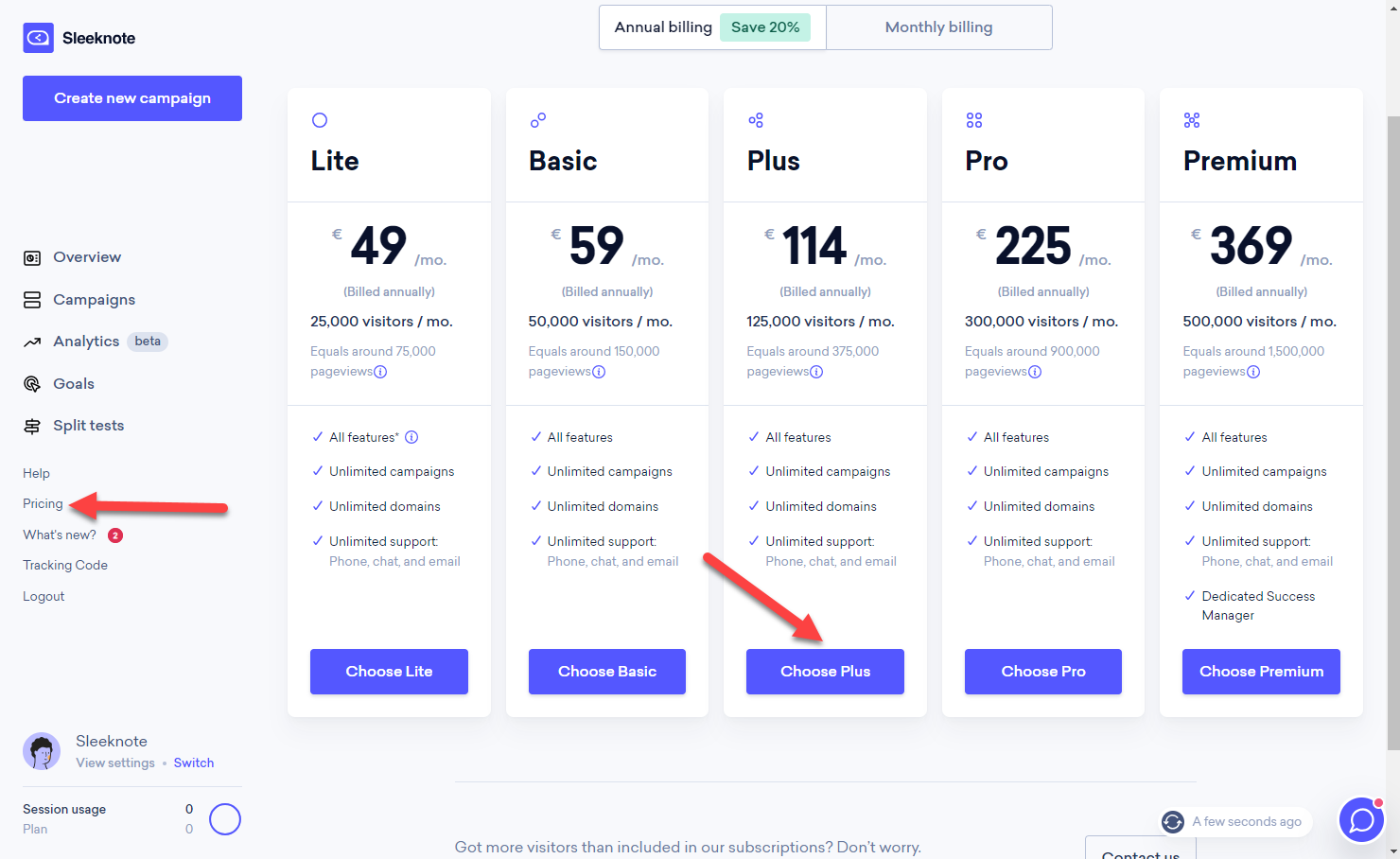Click the Analytics beta badge

(x=147, y=341)
